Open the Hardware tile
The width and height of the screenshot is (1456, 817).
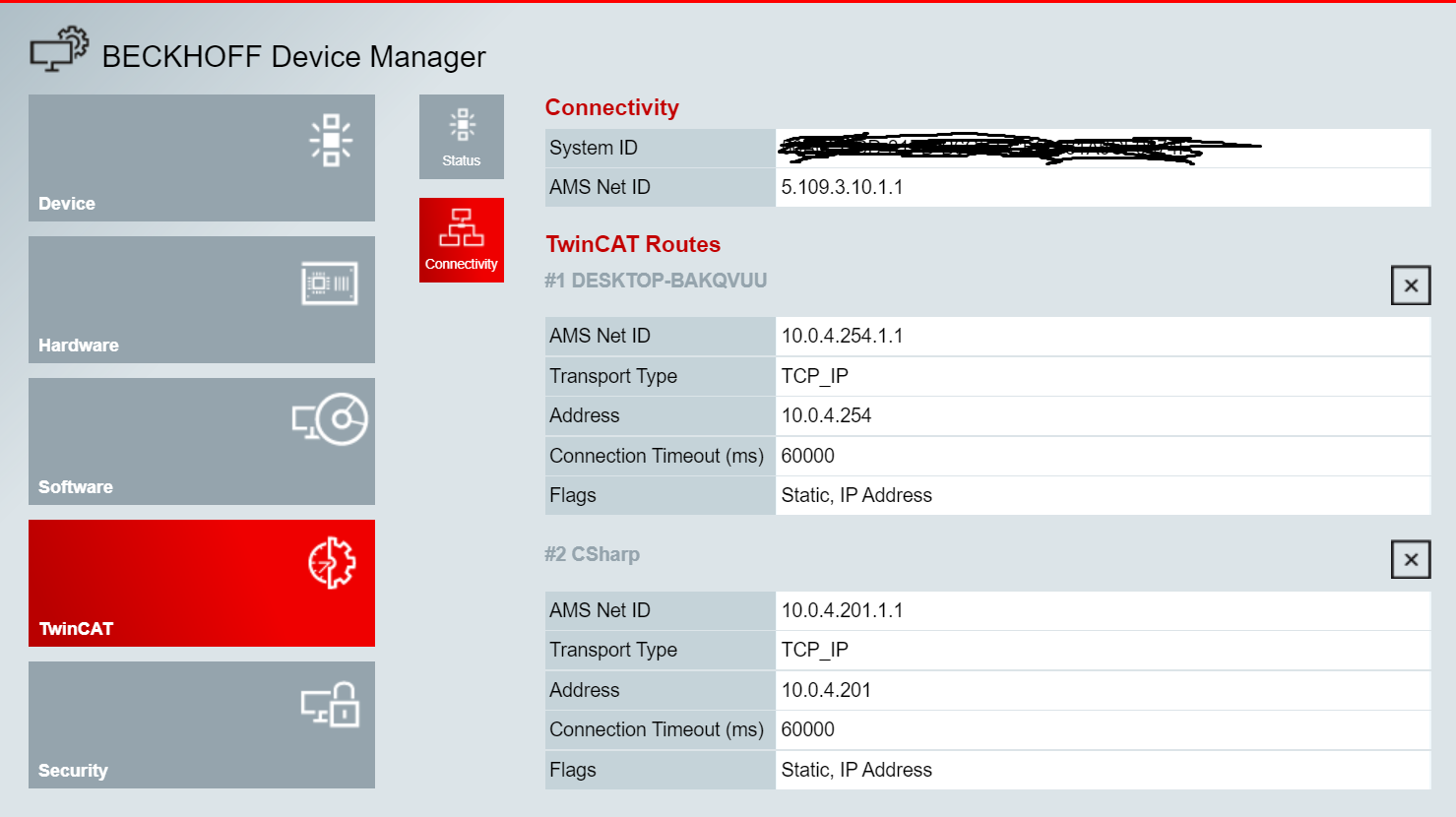pos(202,299)
